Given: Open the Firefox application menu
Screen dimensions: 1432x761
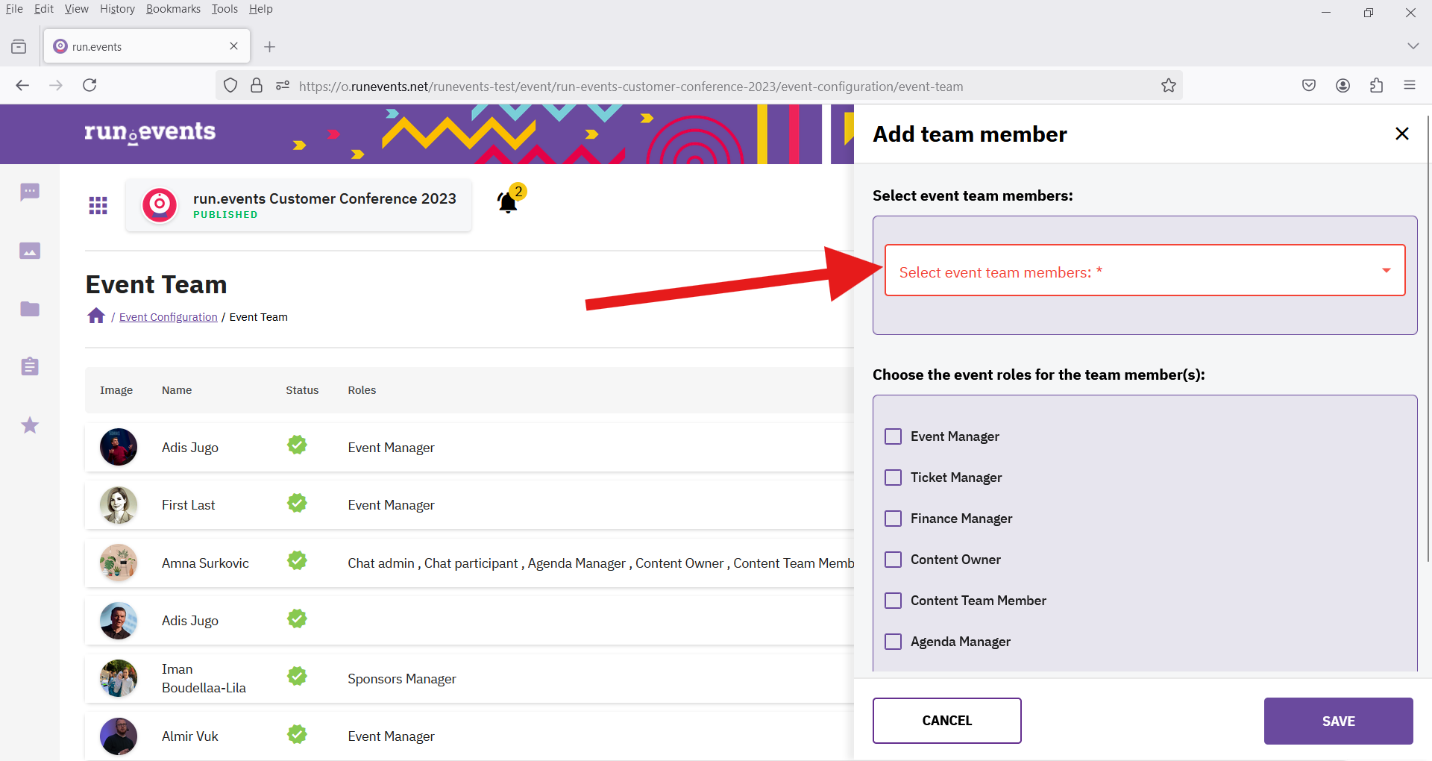Looking at the screenshot, I should 1410,86.
